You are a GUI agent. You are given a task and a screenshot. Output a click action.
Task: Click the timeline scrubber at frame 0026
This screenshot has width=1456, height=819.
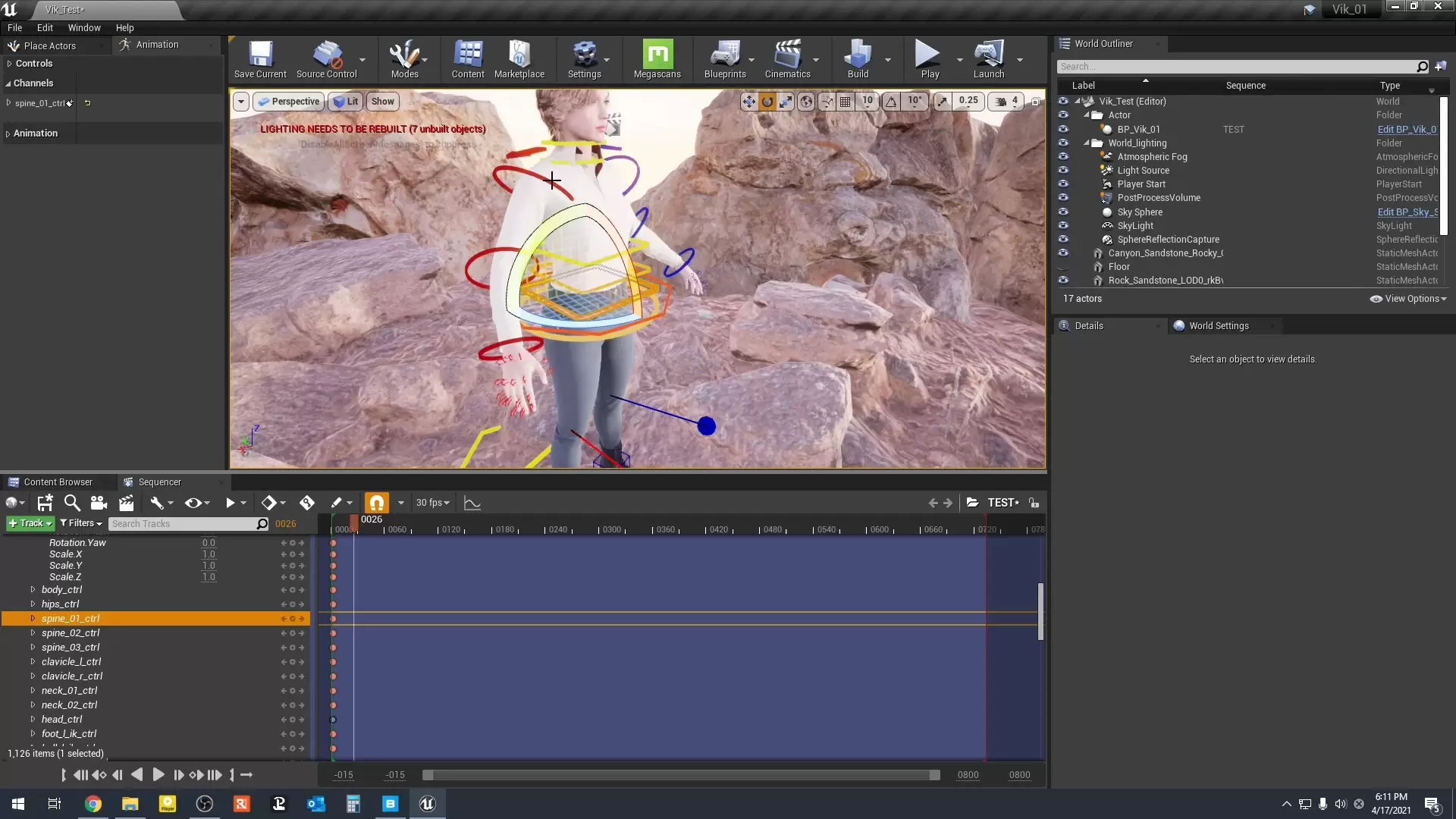[354, 523]
